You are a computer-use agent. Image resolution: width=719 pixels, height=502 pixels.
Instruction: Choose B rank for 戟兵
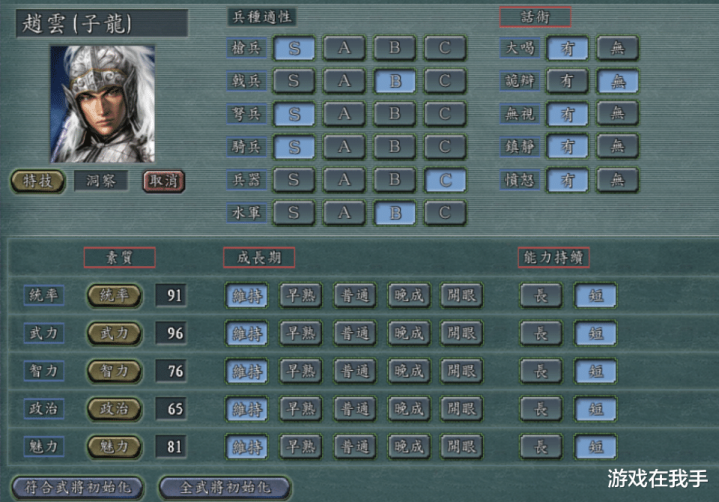[x=395, y=81]
